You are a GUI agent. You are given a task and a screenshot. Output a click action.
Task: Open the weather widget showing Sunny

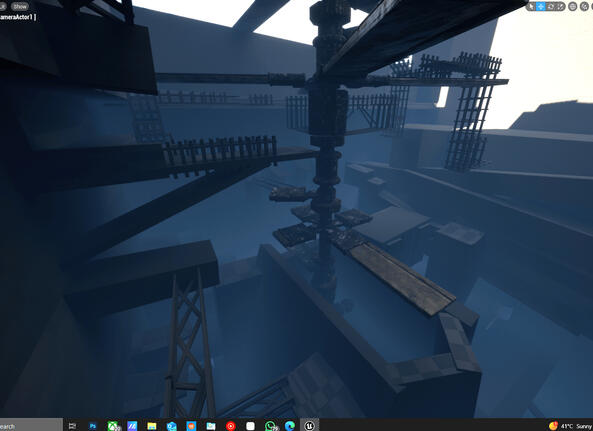571,426
